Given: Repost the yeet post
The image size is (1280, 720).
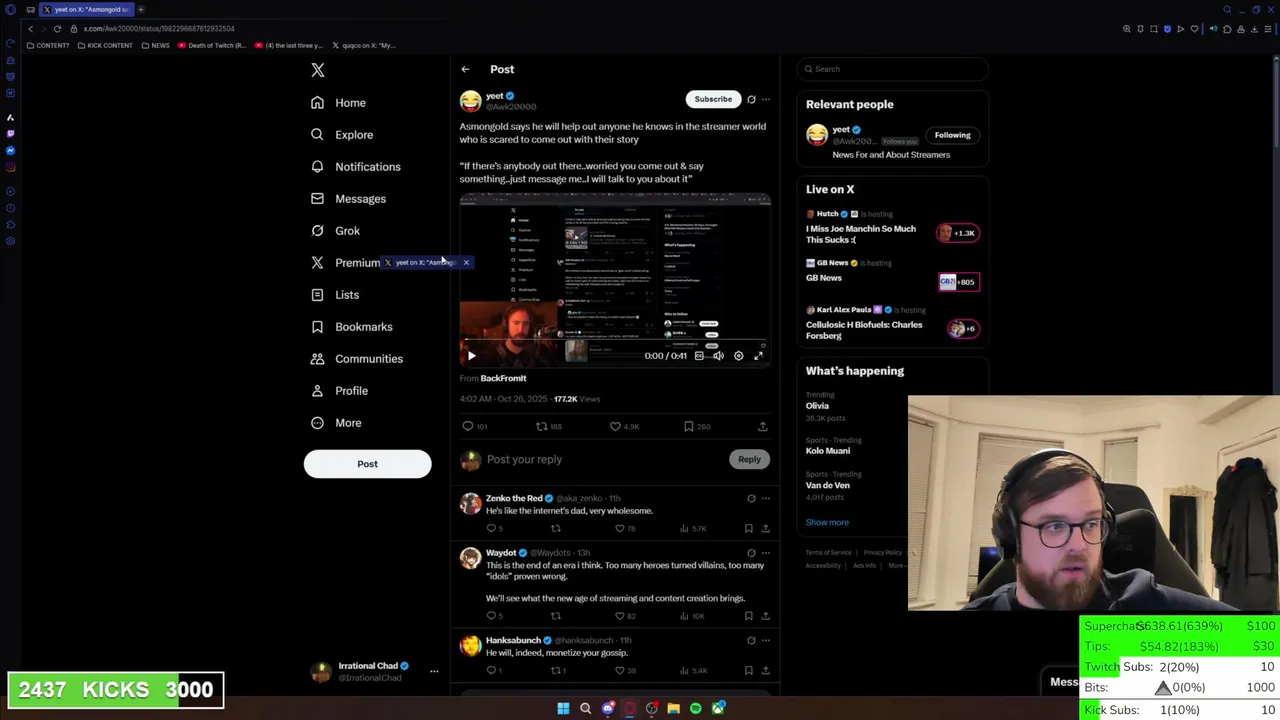Looking at the screenshot, I should pyautogui.click(x=541, y=426).
